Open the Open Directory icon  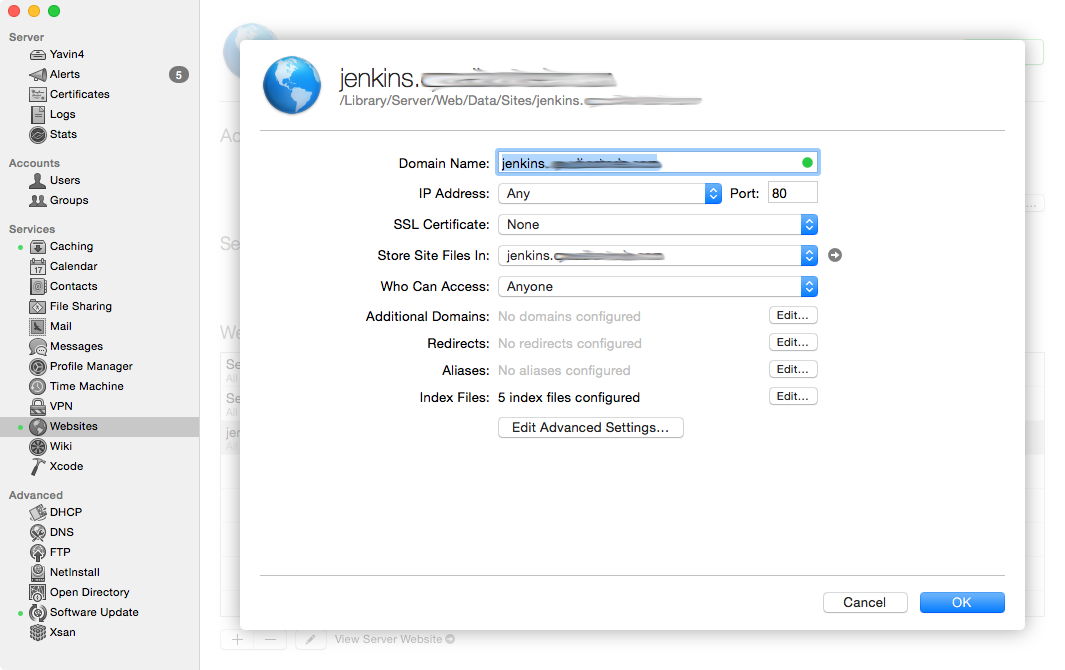[37, 593]
